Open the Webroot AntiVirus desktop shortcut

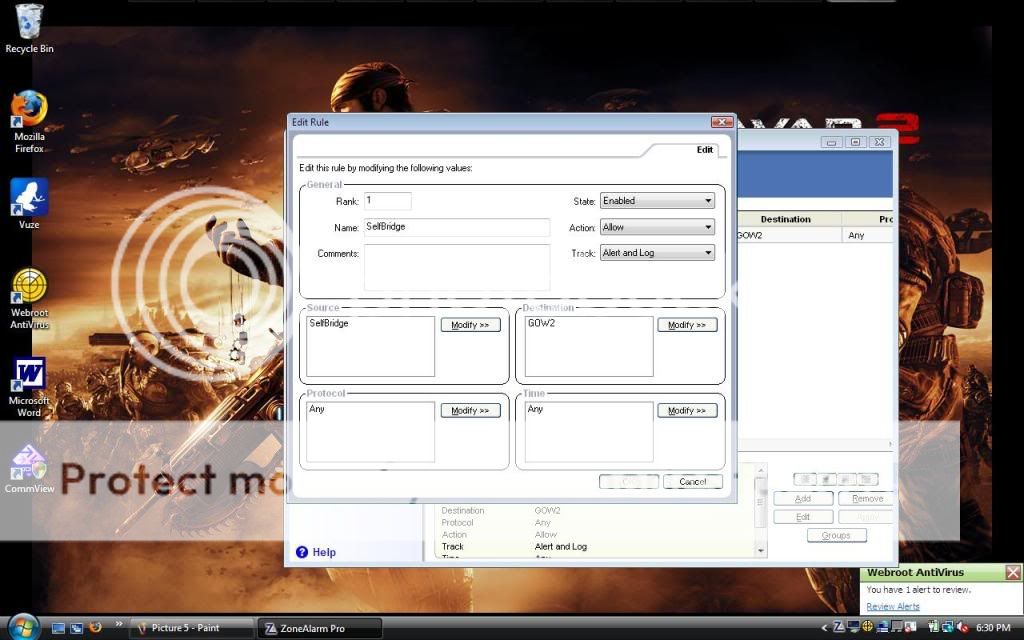click(29, 299)
